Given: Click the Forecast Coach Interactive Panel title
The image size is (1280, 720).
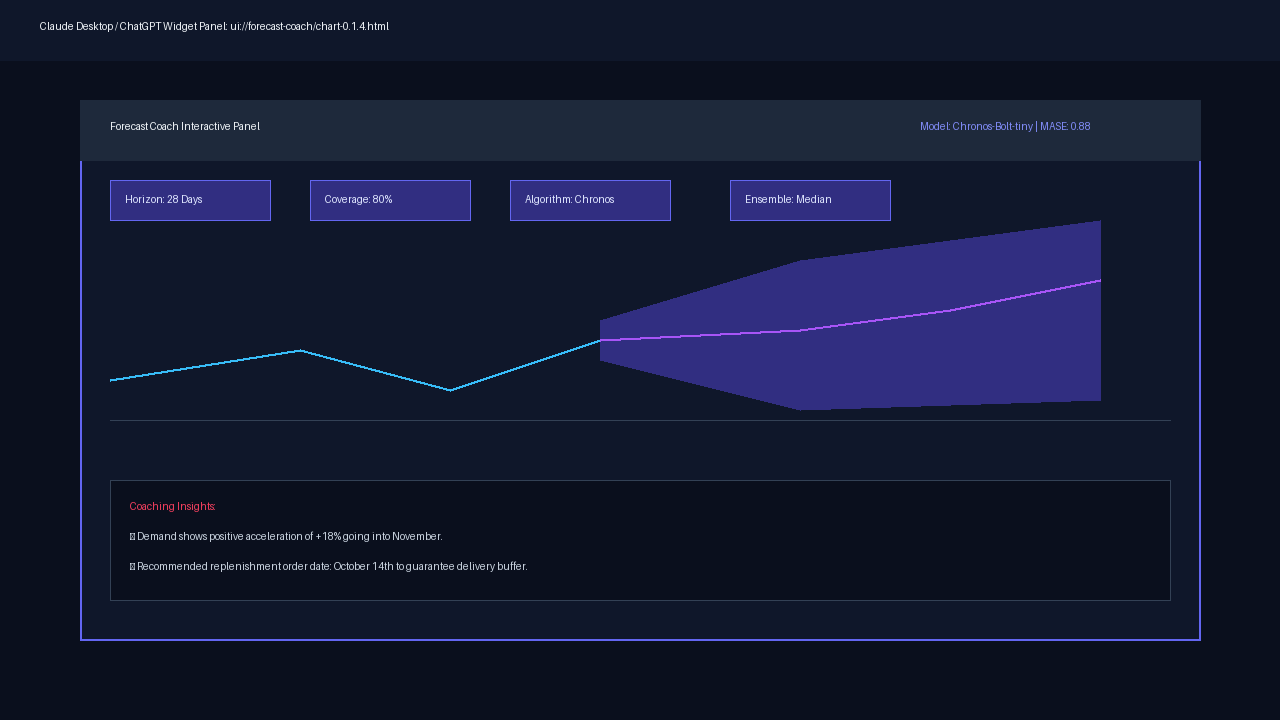Looking at the screenshot, I should (185, 127).
